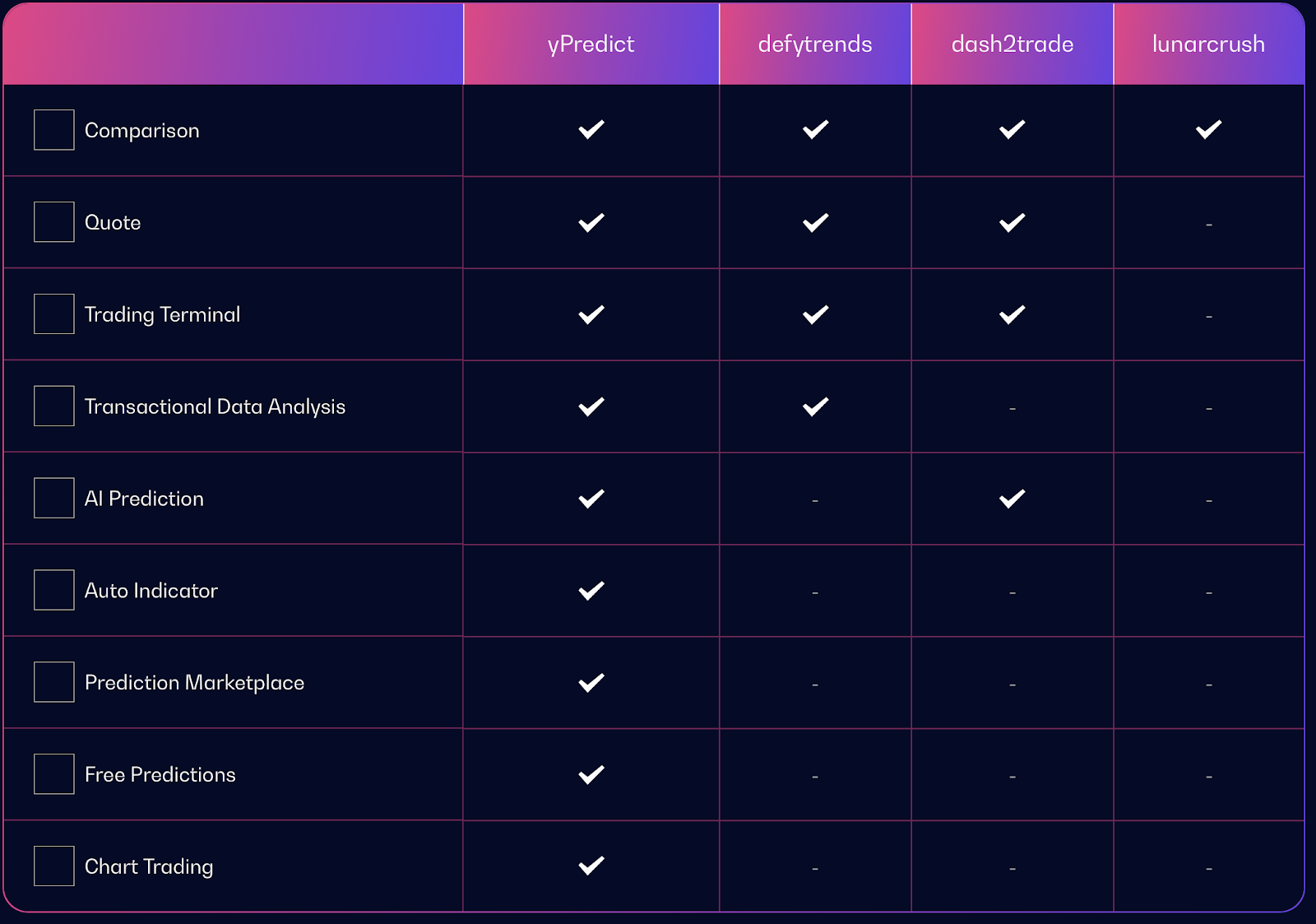Viewport: 1316px width, 924px height.
Task: Select the defytrends column header
Action: pyautogui.click(x=815, y=44)
